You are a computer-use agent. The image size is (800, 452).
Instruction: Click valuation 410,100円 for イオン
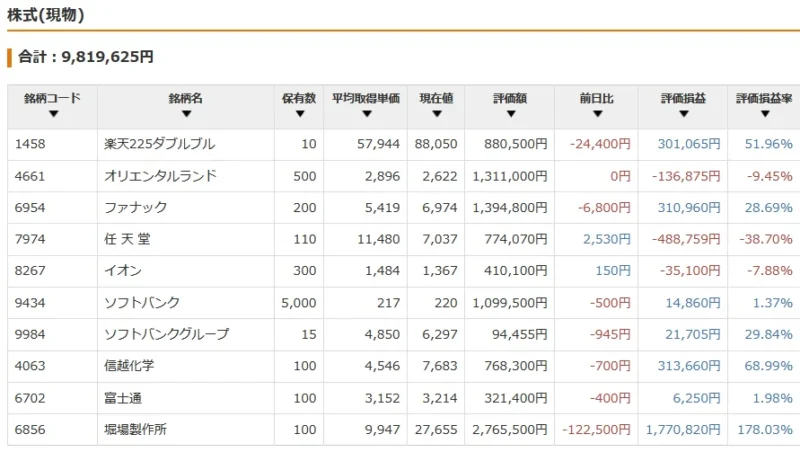pos(516,271)
